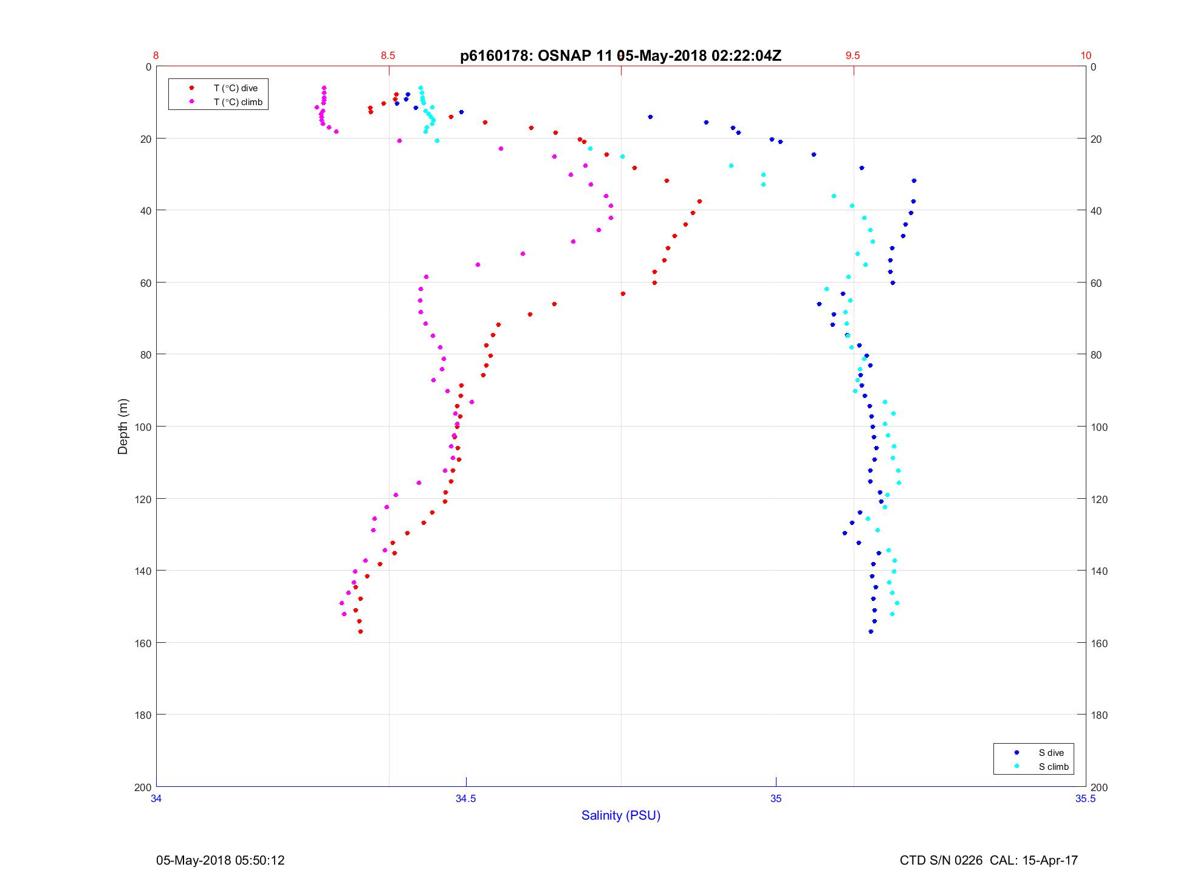Click the '180' depth tick on right axis
The image size is (1200, 885).
pyautogui.click(x=1099, y=715)
